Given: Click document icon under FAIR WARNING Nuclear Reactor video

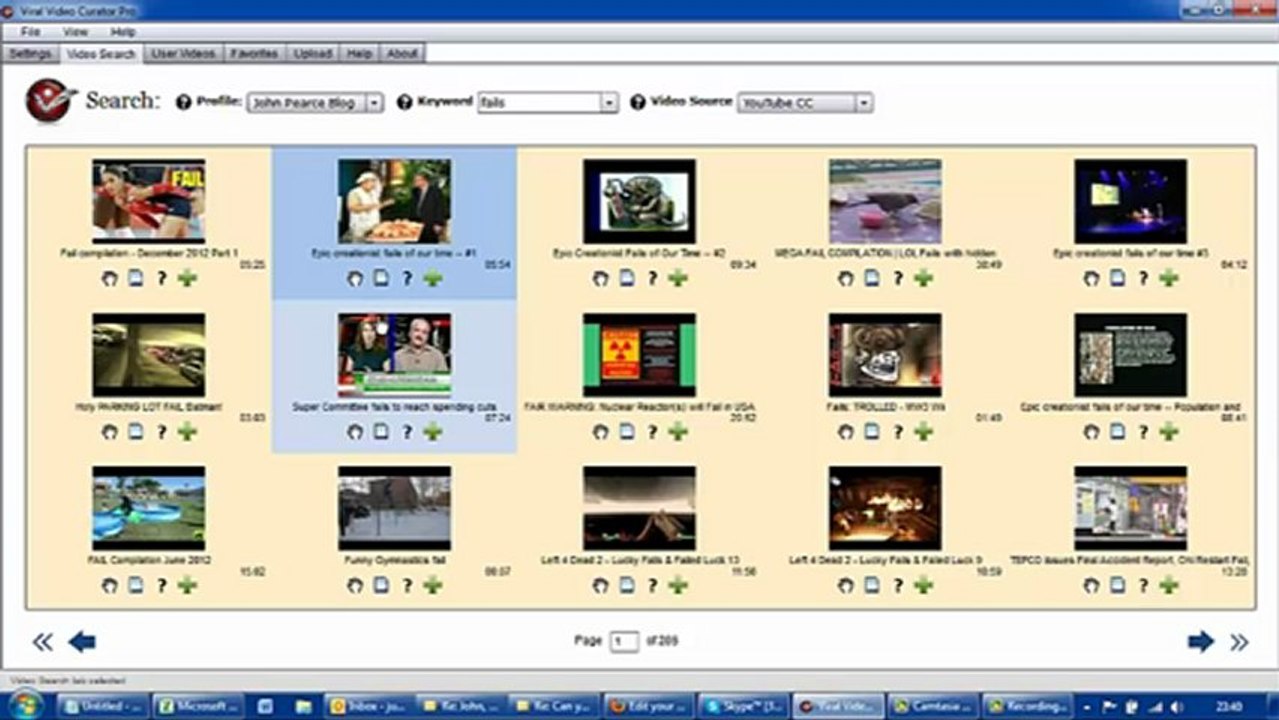Looking at the screenshot, I should pos(627,431).
